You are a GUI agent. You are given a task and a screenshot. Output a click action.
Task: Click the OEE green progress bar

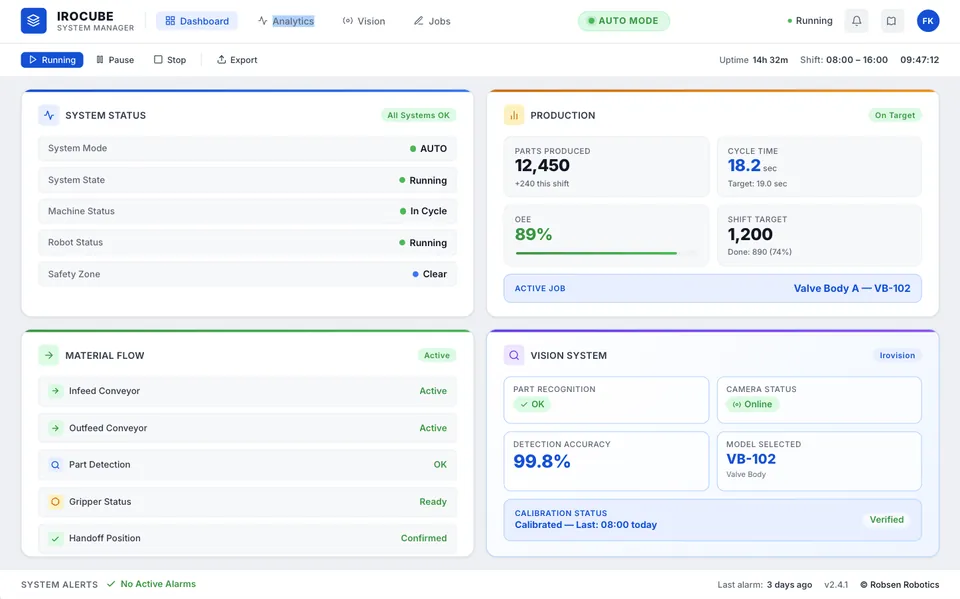point(596,253)
